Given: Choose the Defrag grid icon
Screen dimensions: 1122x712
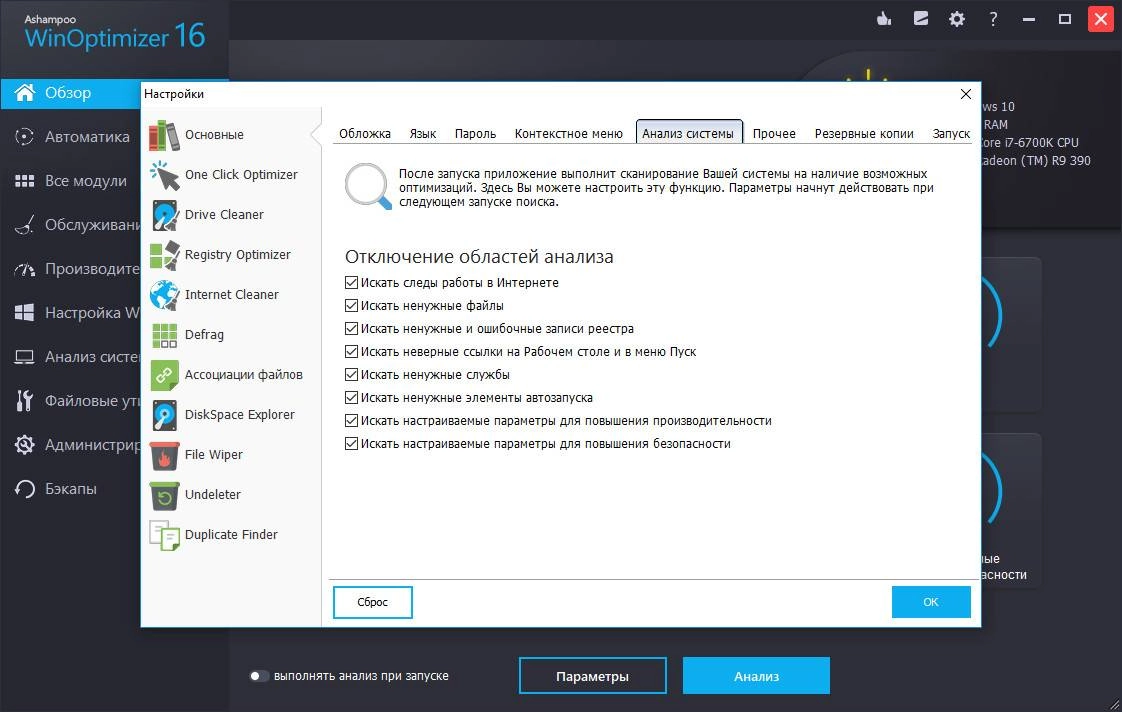Looking at the screenshot, I should [x=165, y=335].
